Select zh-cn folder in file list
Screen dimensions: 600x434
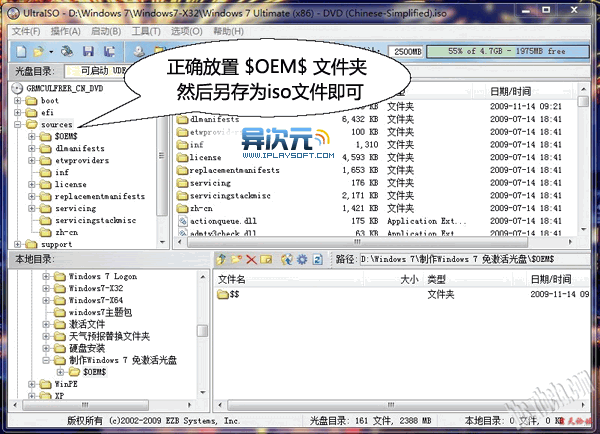click(x=201, y=209)
